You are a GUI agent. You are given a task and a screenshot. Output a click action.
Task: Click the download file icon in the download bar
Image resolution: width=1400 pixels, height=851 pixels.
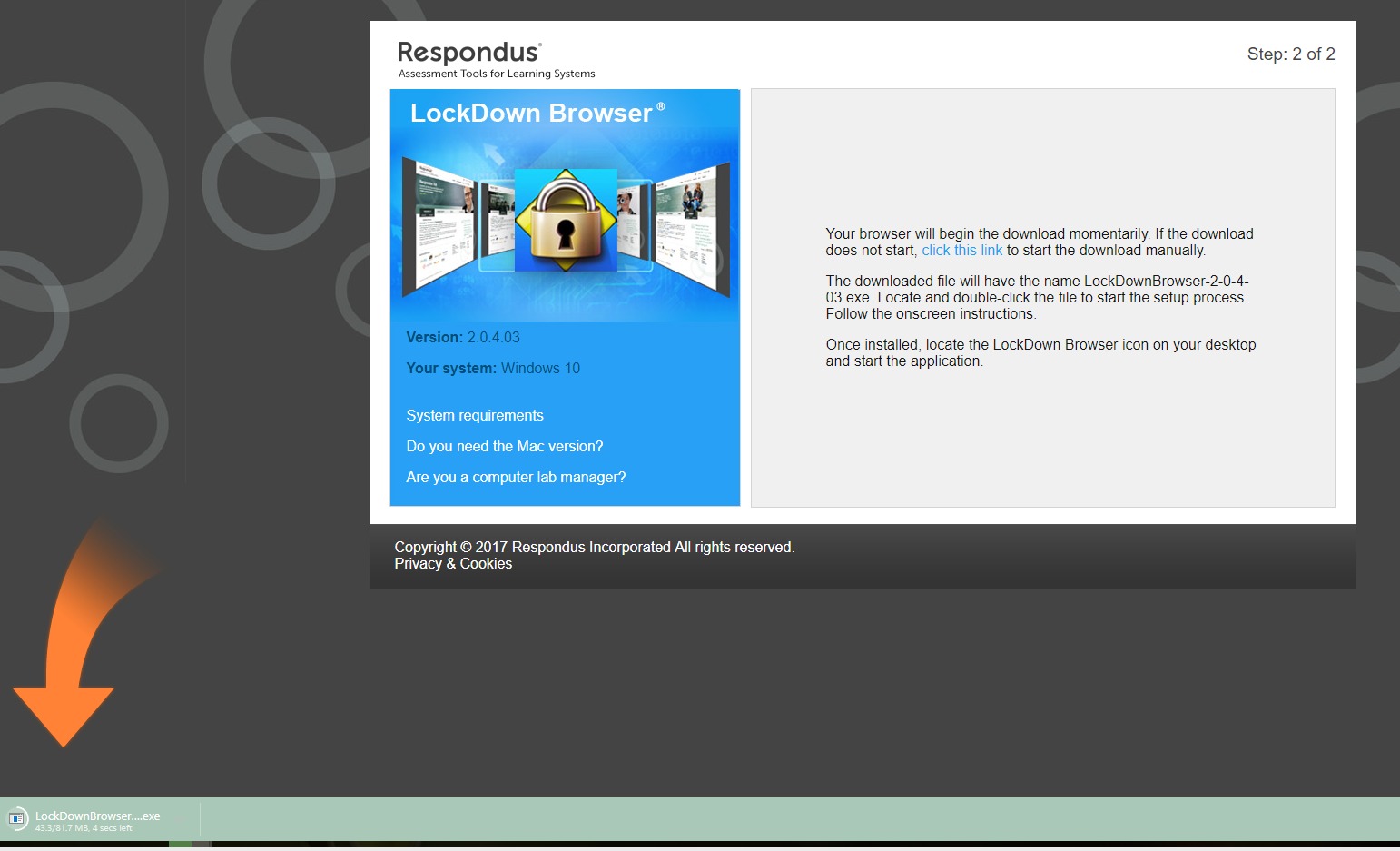coord(16,819)
